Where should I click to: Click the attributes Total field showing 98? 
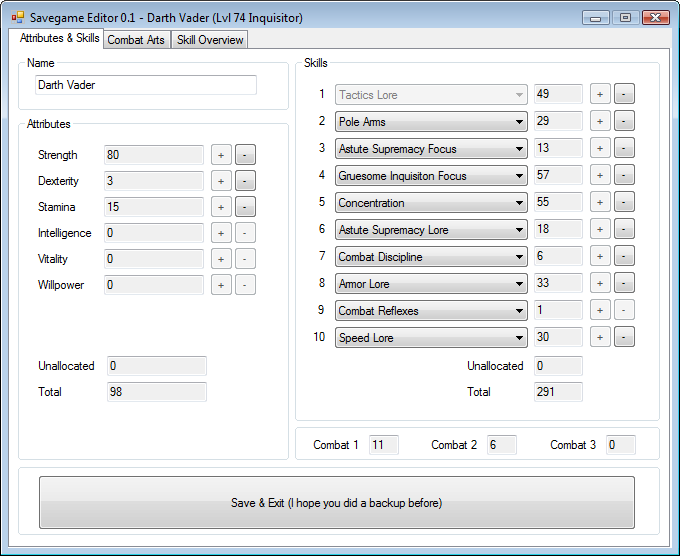(x=157, y=392)
